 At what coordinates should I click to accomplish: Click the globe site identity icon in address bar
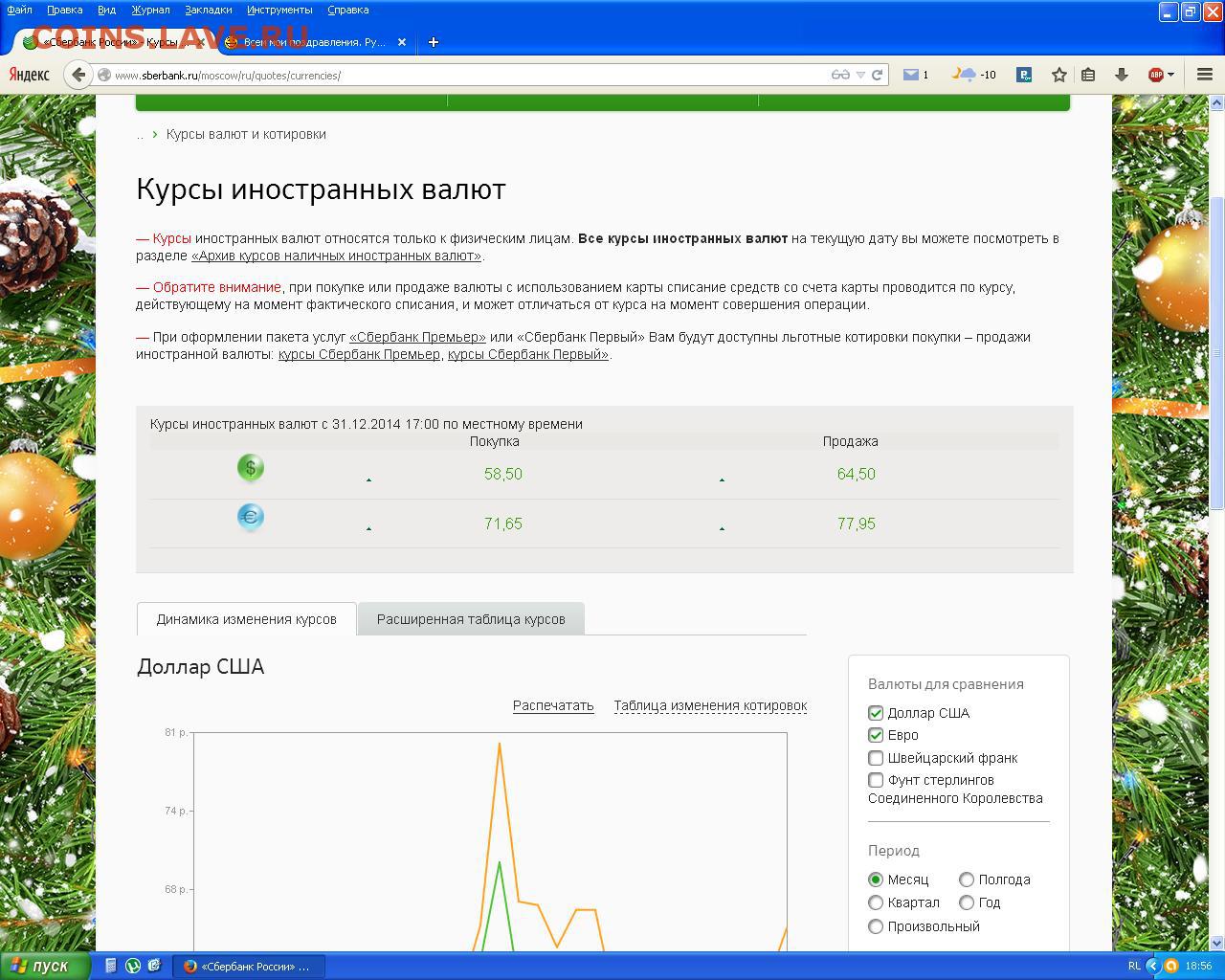103,75
